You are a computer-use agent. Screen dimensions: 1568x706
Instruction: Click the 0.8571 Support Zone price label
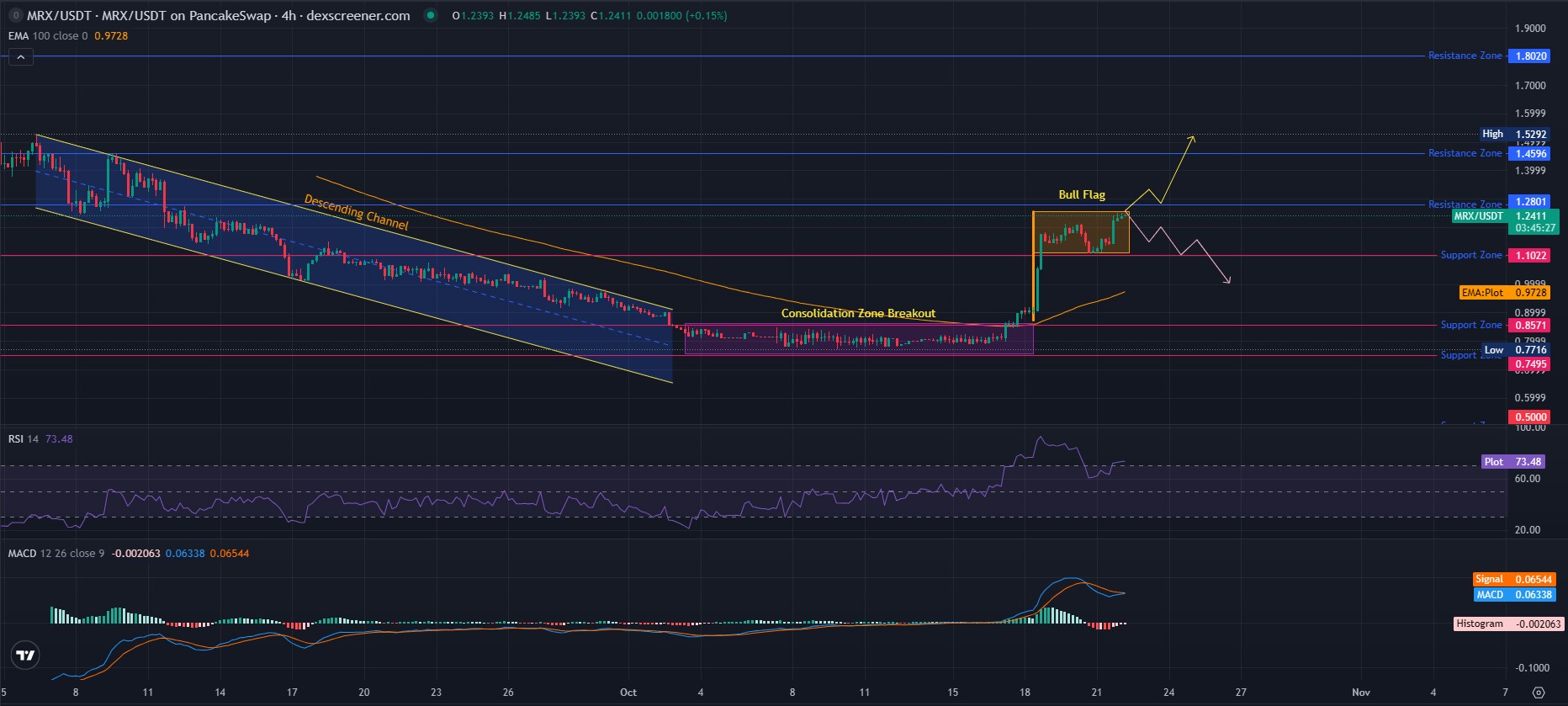coord(1531,326)
